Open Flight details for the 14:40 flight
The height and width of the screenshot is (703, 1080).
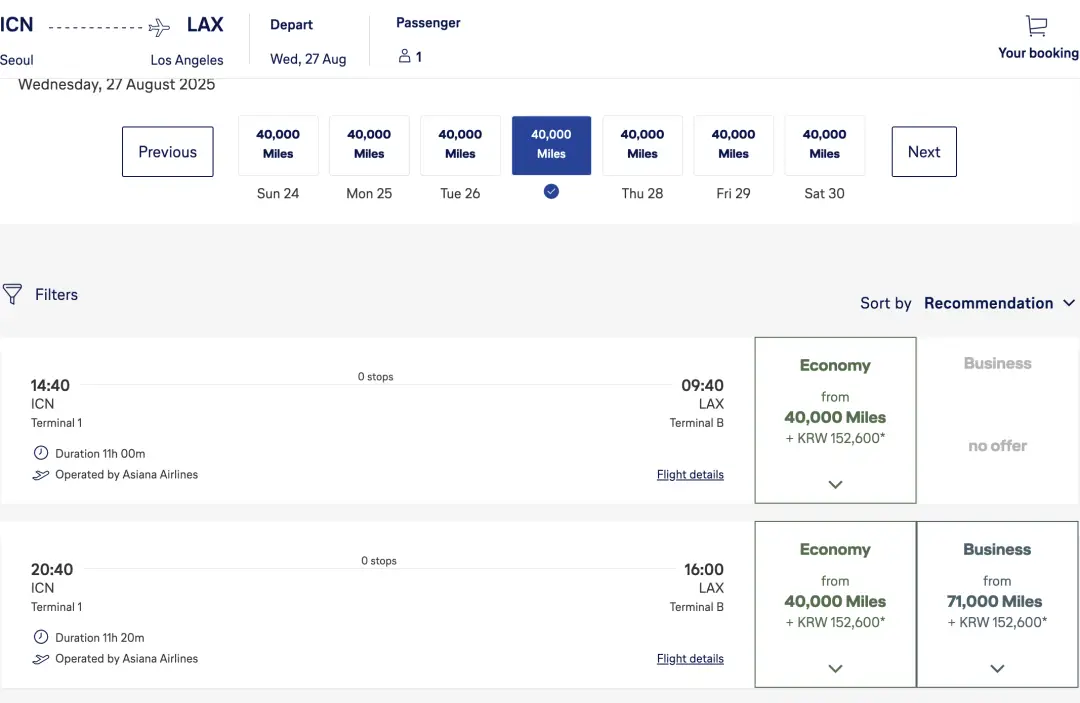pos(690,475)
